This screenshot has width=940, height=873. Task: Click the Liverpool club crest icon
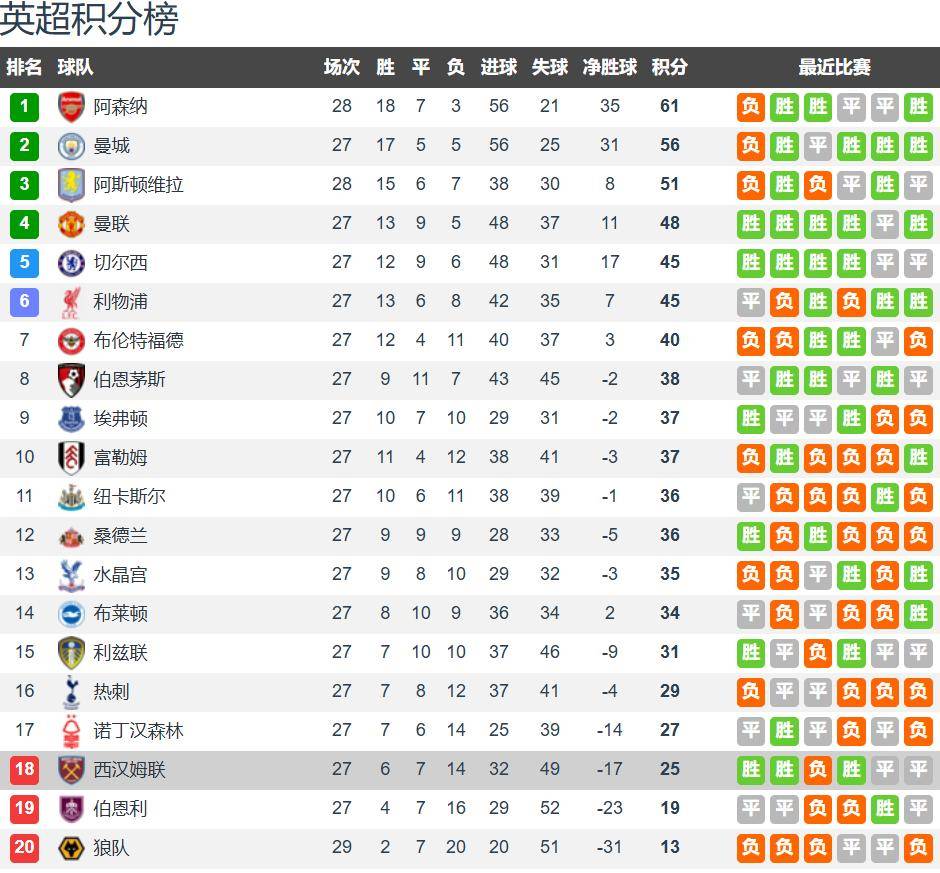(71, 302)
